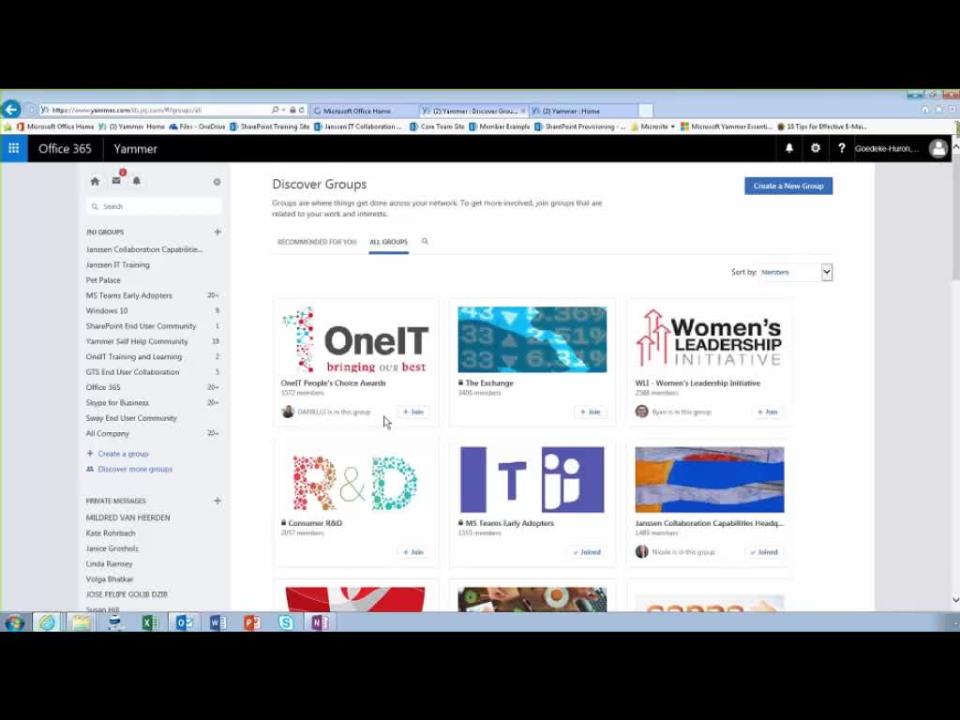Open the Office 365 app launcher waffle
Image resolution: width=960 pixels, height=720 pixels.
[13, 148]
